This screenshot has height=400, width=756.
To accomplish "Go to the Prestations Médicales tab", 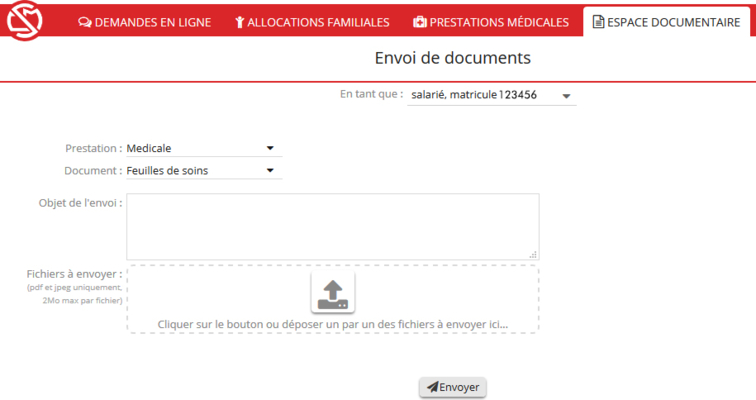I will 491,22.
